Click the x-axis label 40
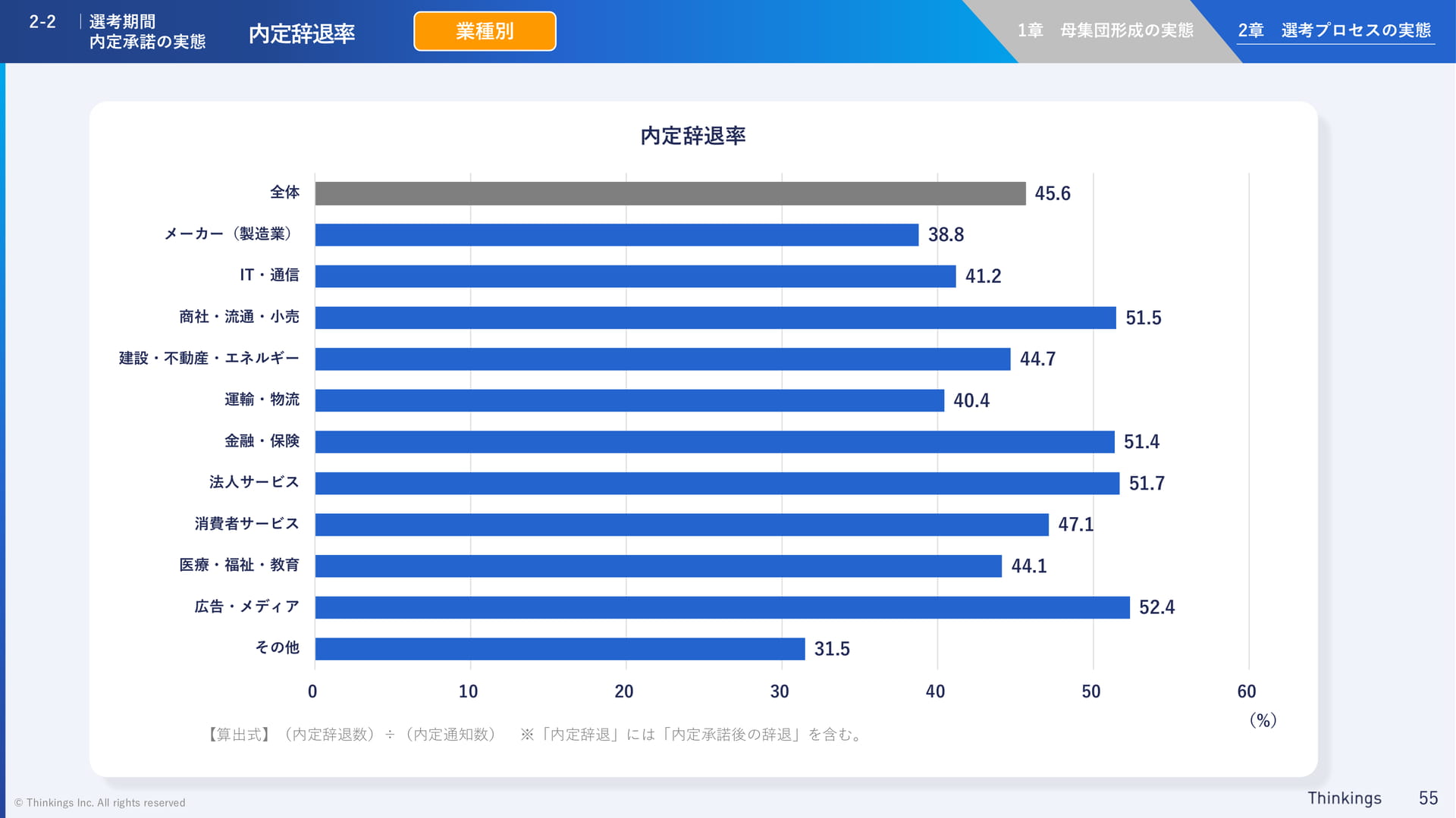This screenshot has height=818, width=1456. point(936,691)
